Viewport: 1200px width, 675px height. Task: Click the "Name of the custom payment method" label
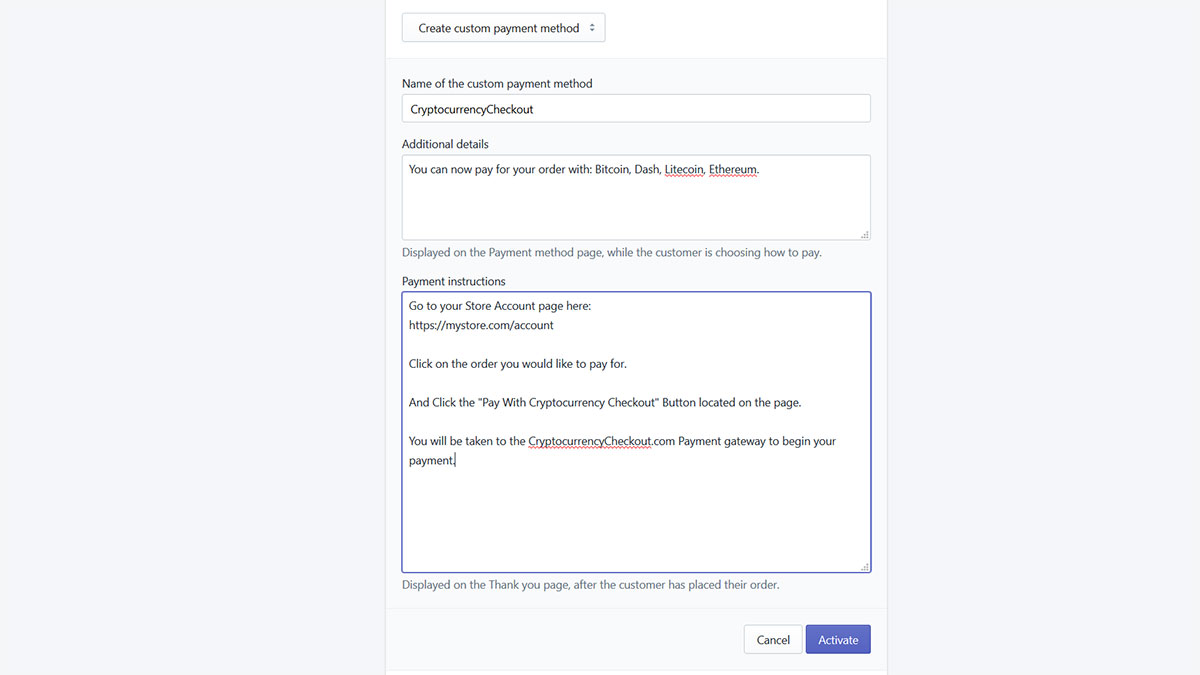[x=497, y=83]
